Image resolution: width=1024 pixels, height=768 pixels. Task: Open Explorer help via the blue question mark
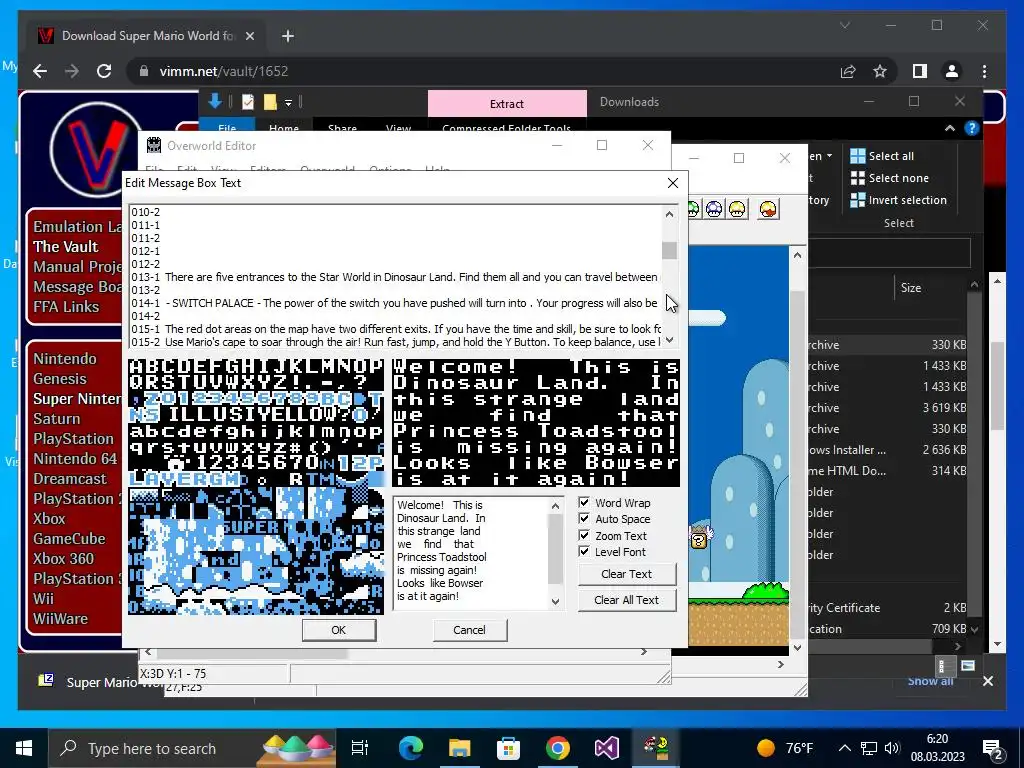[972, 129]
